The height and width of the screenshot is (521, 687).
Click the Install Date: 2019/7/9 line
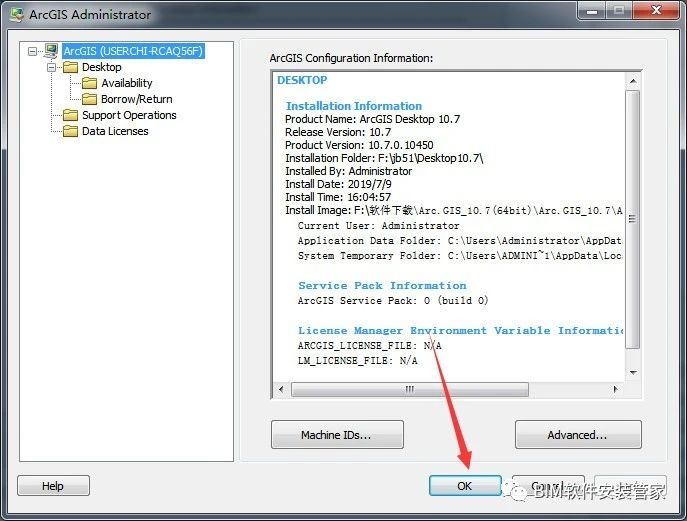[x=338, y=184]
